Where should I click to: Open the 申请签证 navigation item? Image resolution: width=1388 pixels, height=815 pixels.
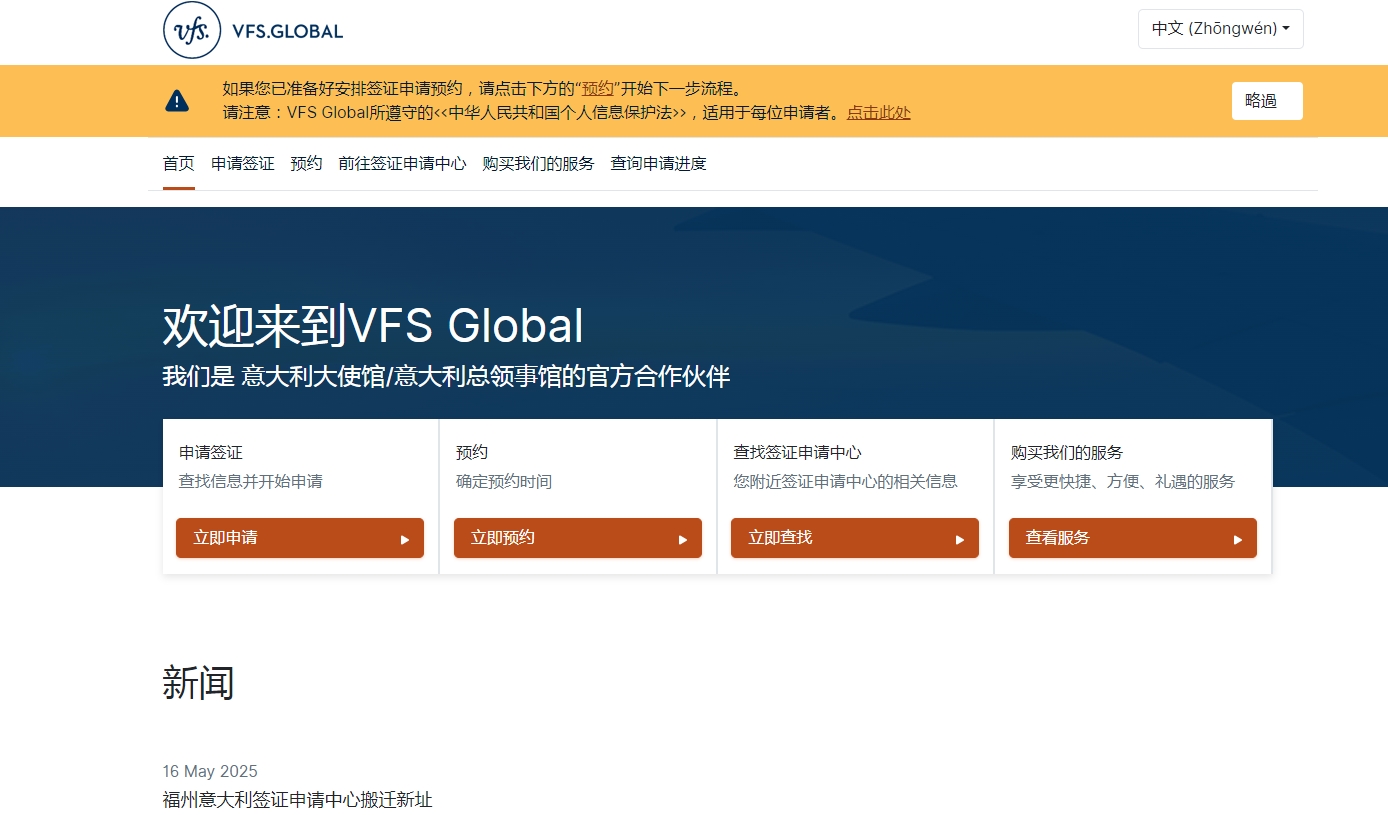click(242, 163)
